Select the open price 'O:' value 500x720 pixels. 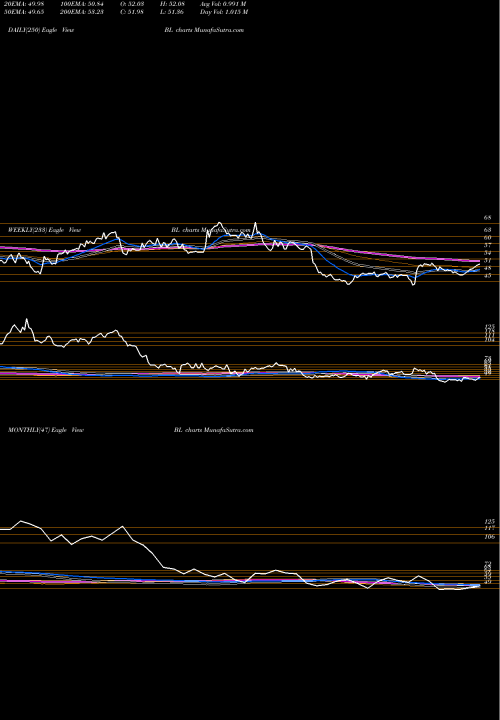point(133,4)
